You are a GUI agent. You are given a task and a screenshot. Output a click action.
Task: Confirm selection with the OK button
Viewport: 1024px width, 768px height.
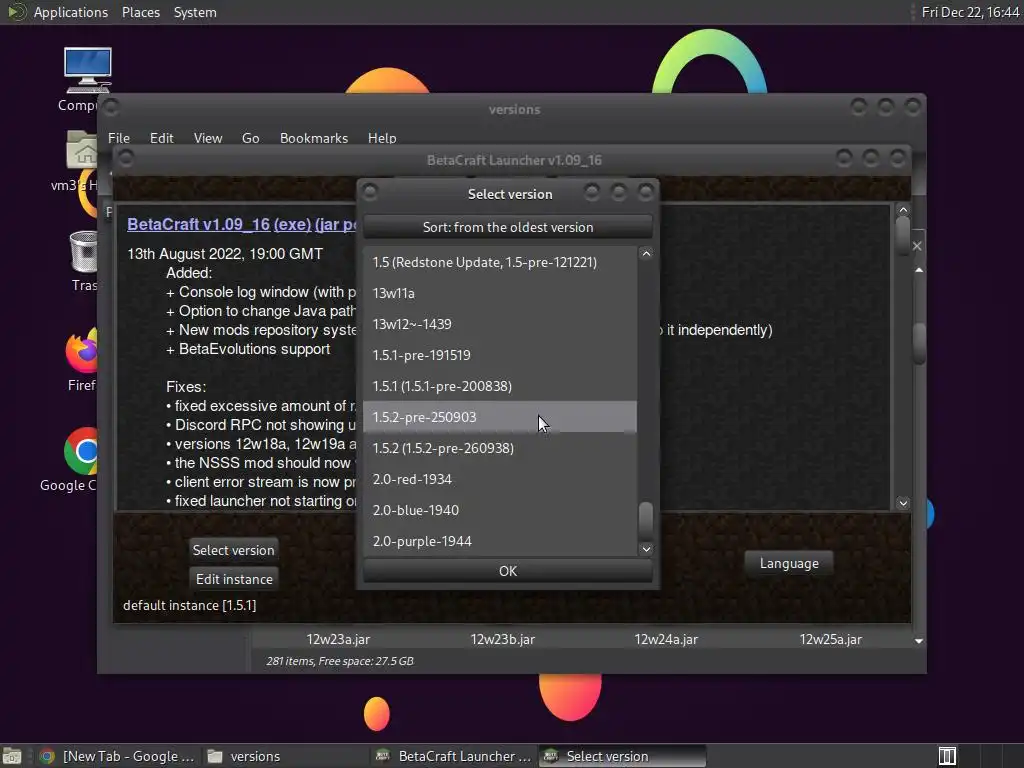coord(507,571)
